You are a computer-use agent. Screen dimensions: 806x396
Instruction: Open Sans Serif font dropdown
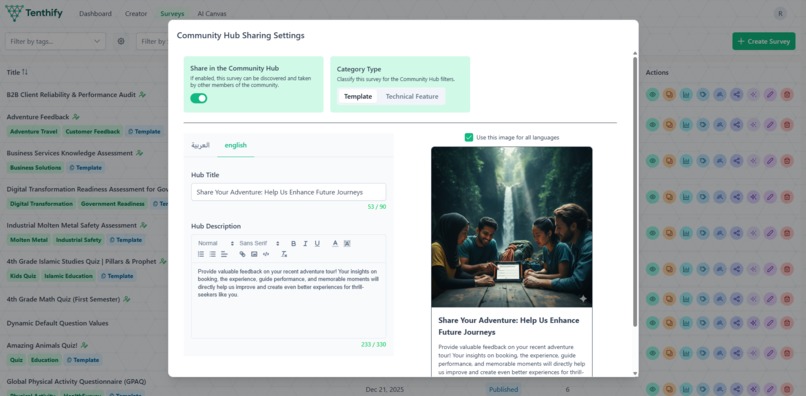(260, 243)
